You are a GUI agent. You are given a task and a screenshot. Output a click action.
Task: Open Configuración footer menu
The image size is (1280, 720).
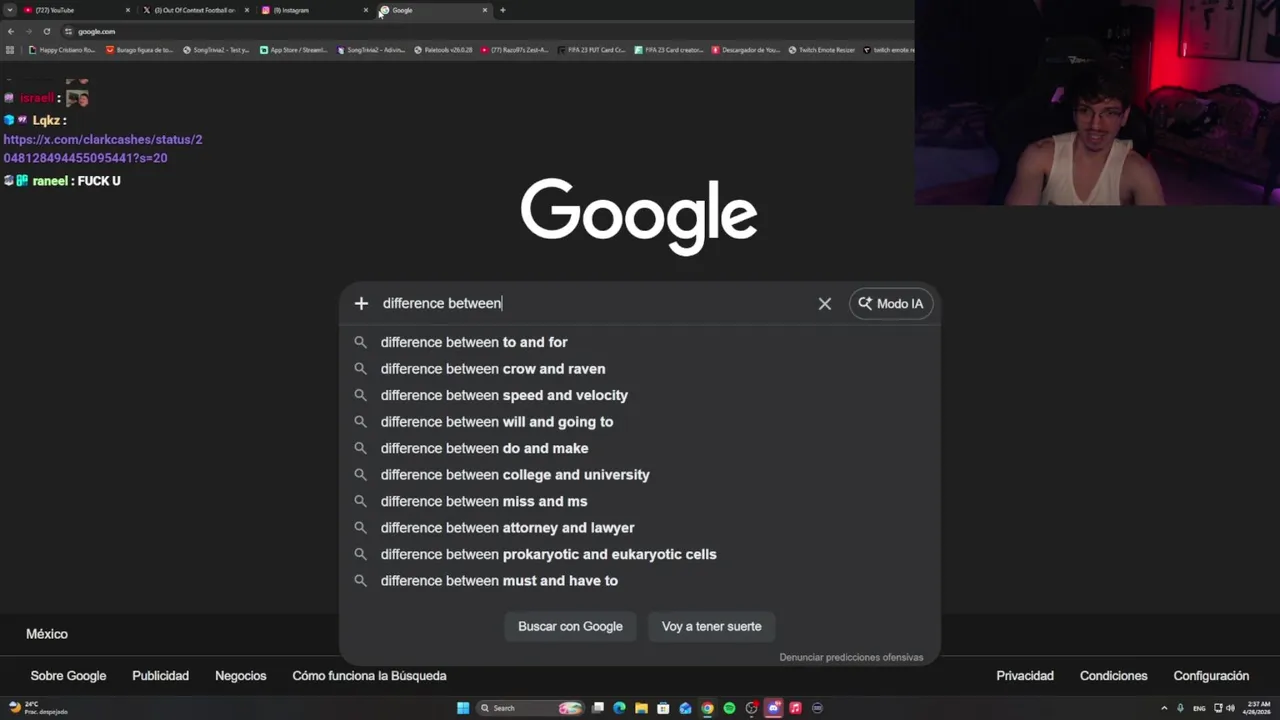tap(1211, 676)
